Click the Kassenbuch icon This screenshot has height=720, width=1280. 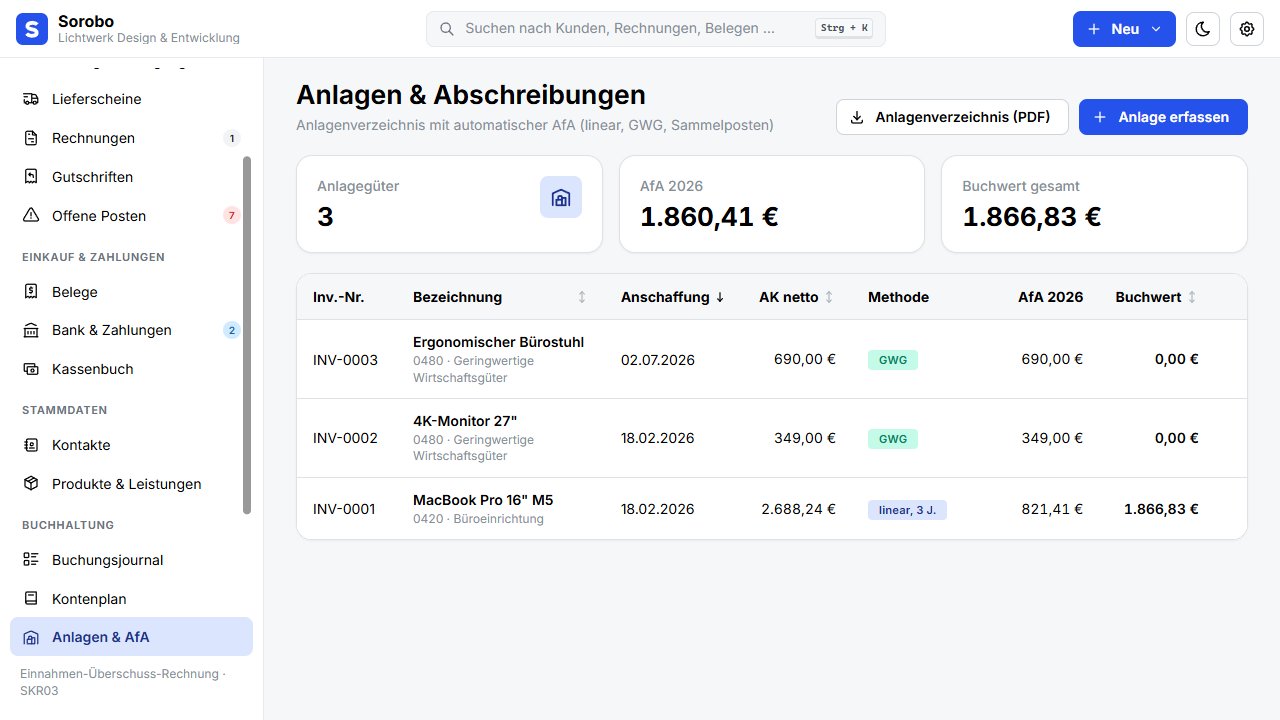[x=31, y=369]
